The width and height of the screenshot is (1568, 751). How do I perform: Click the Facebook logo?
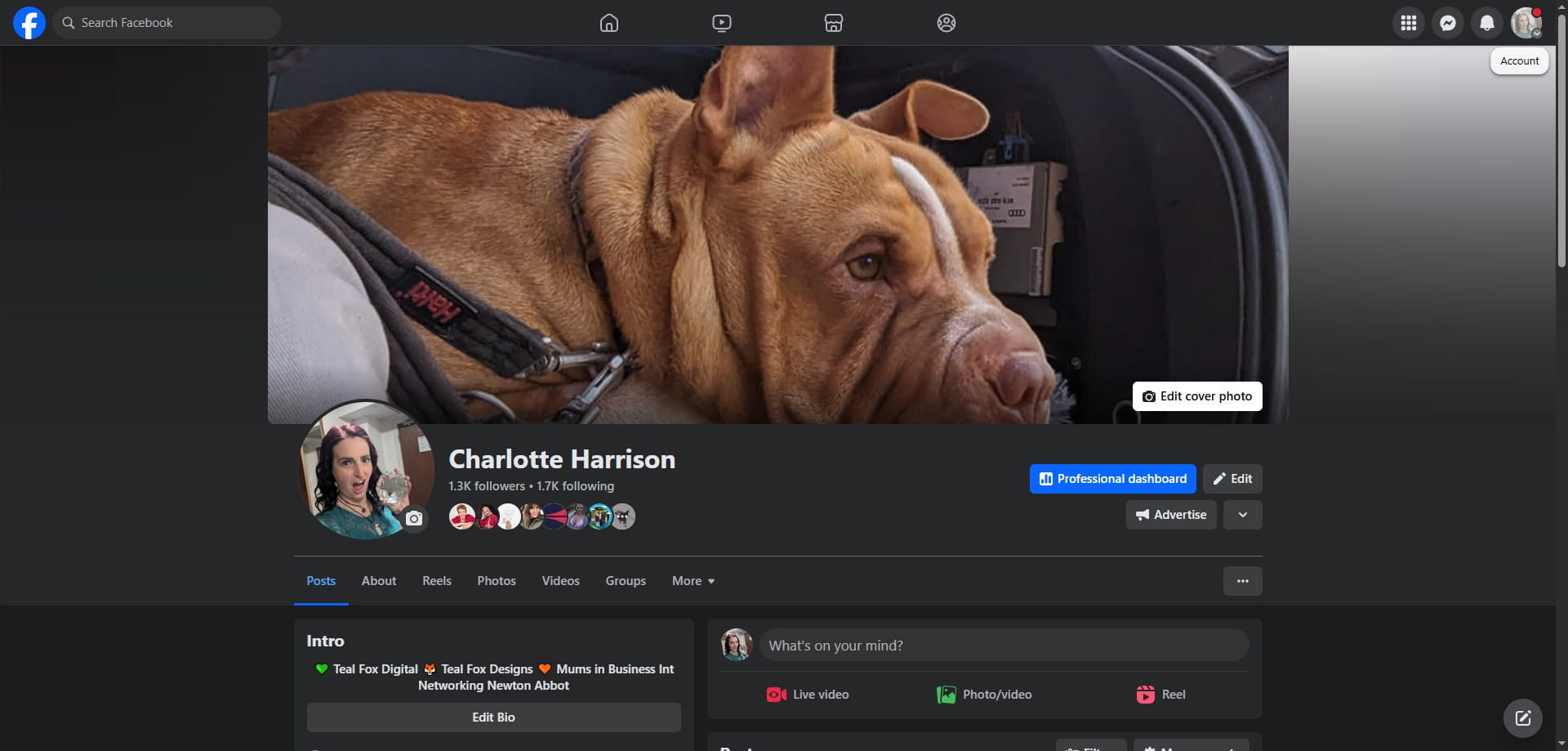pyautogui.click(x=29, y=23)
